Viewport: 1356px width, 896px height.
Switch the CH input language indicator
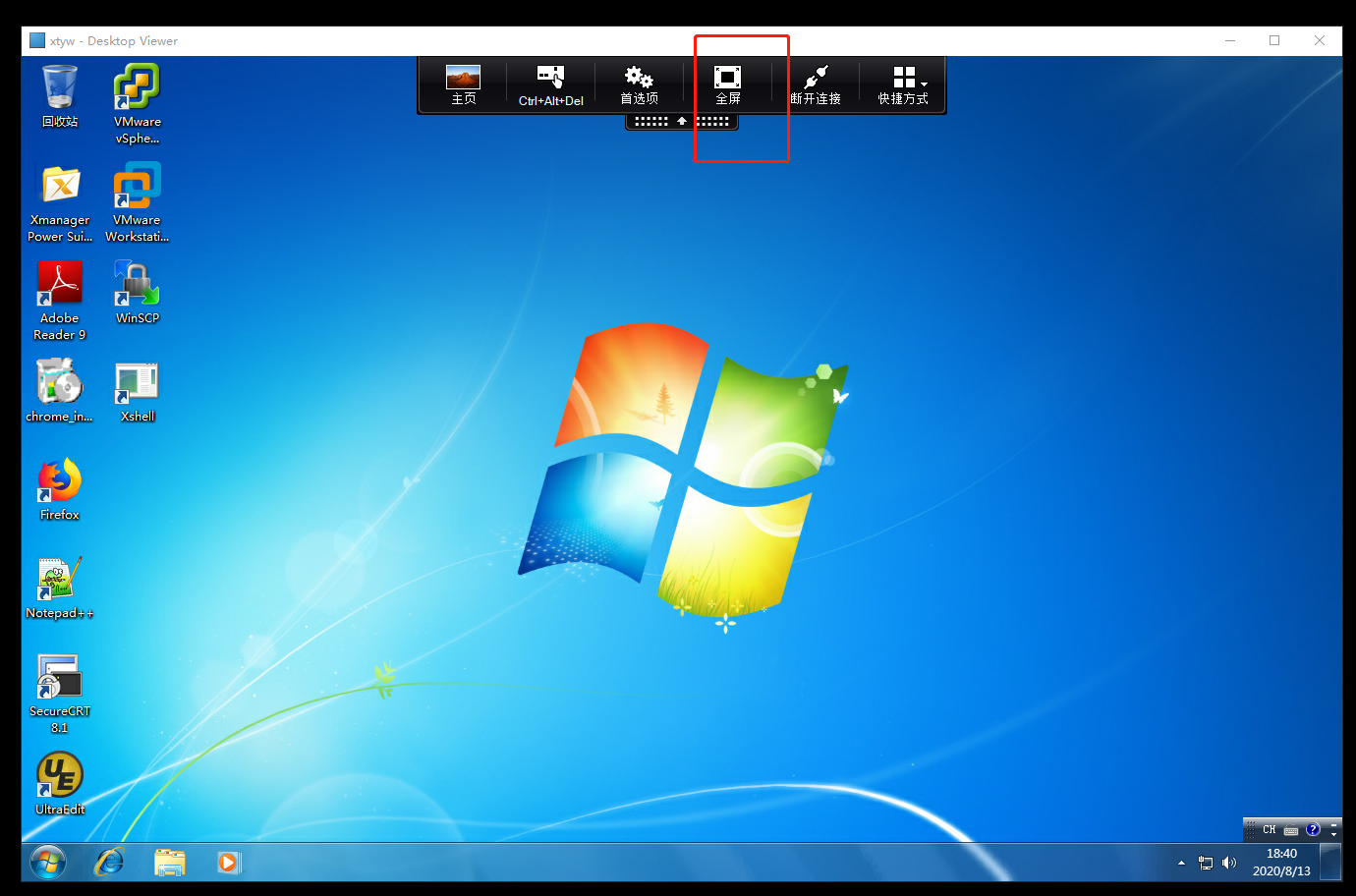[1270, 830]
